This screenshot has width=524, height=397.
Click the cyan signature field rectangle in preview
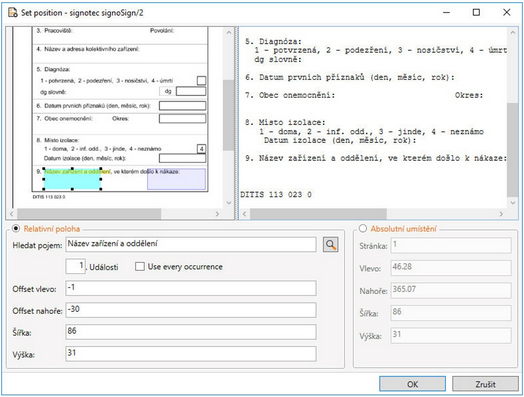(73, 179)
